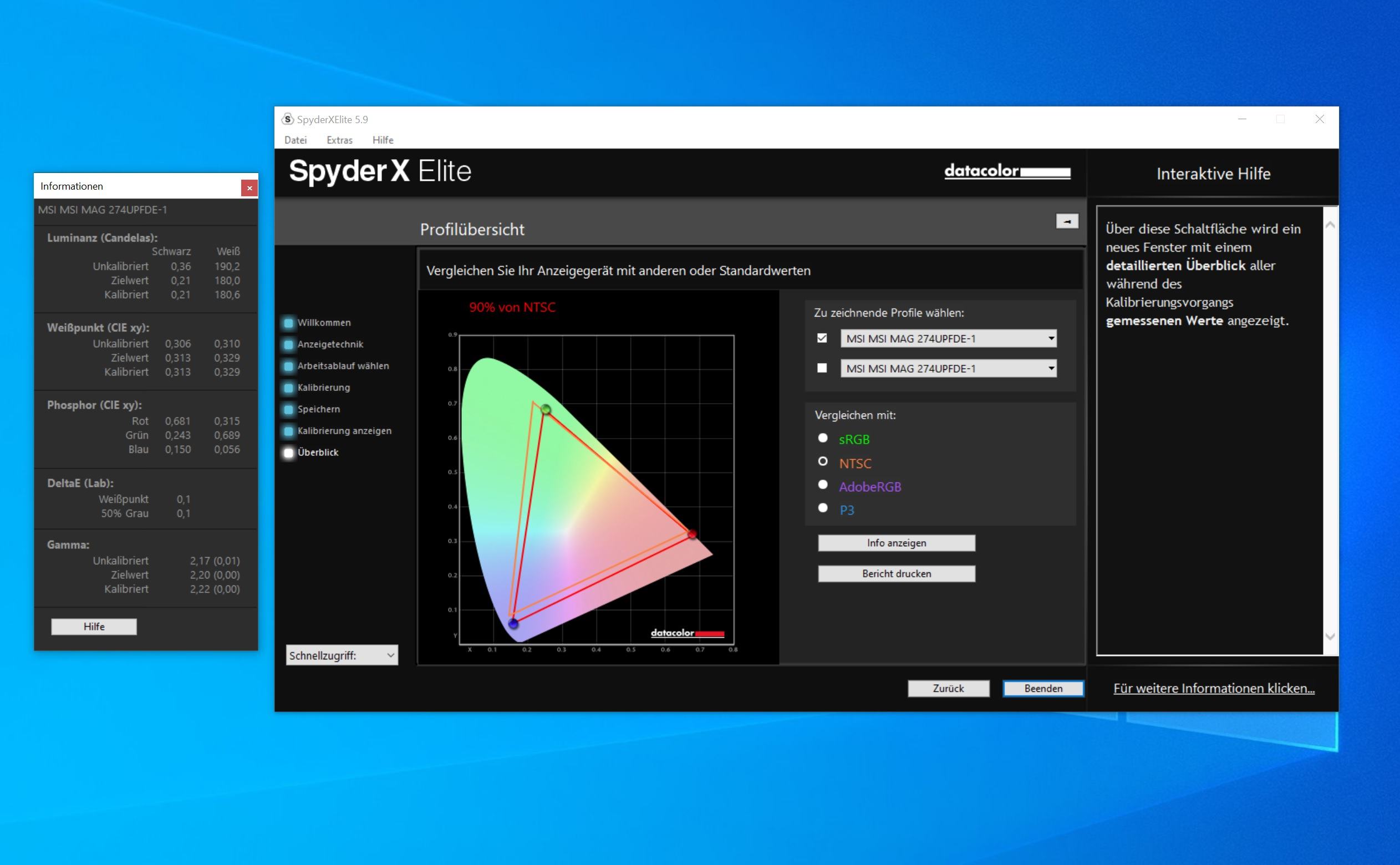Image resolution: width=1400 pixels, height=865 pixels.
Task: Select the sRGB comparison radio button
Action: coord(822,437)
